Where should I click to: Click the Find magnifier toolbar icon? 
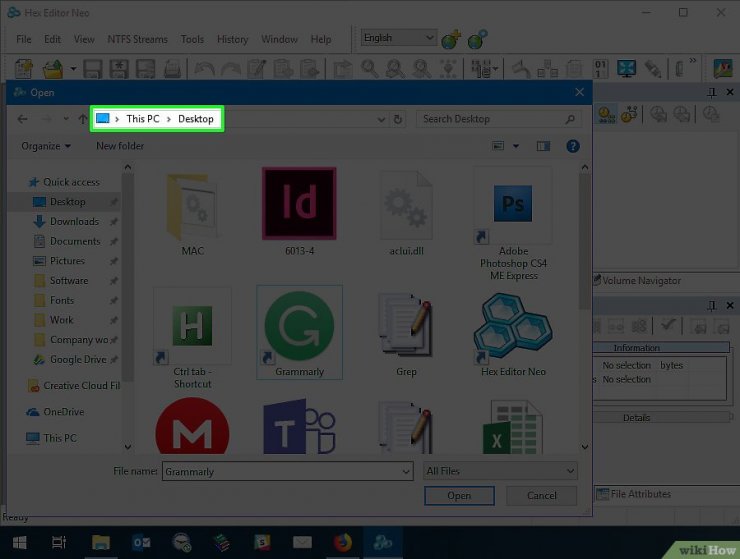click(x=369, y=69)
